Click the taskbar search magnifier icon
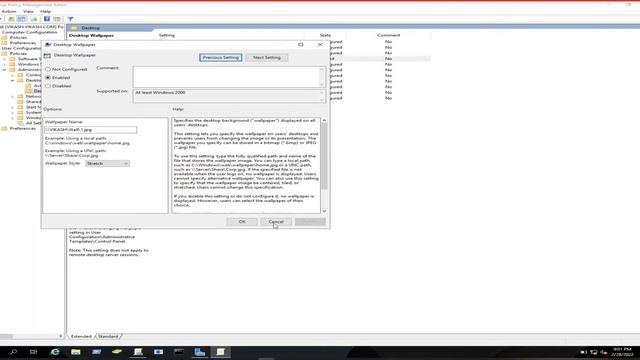 pyautogui.click(x=13, y=352)
